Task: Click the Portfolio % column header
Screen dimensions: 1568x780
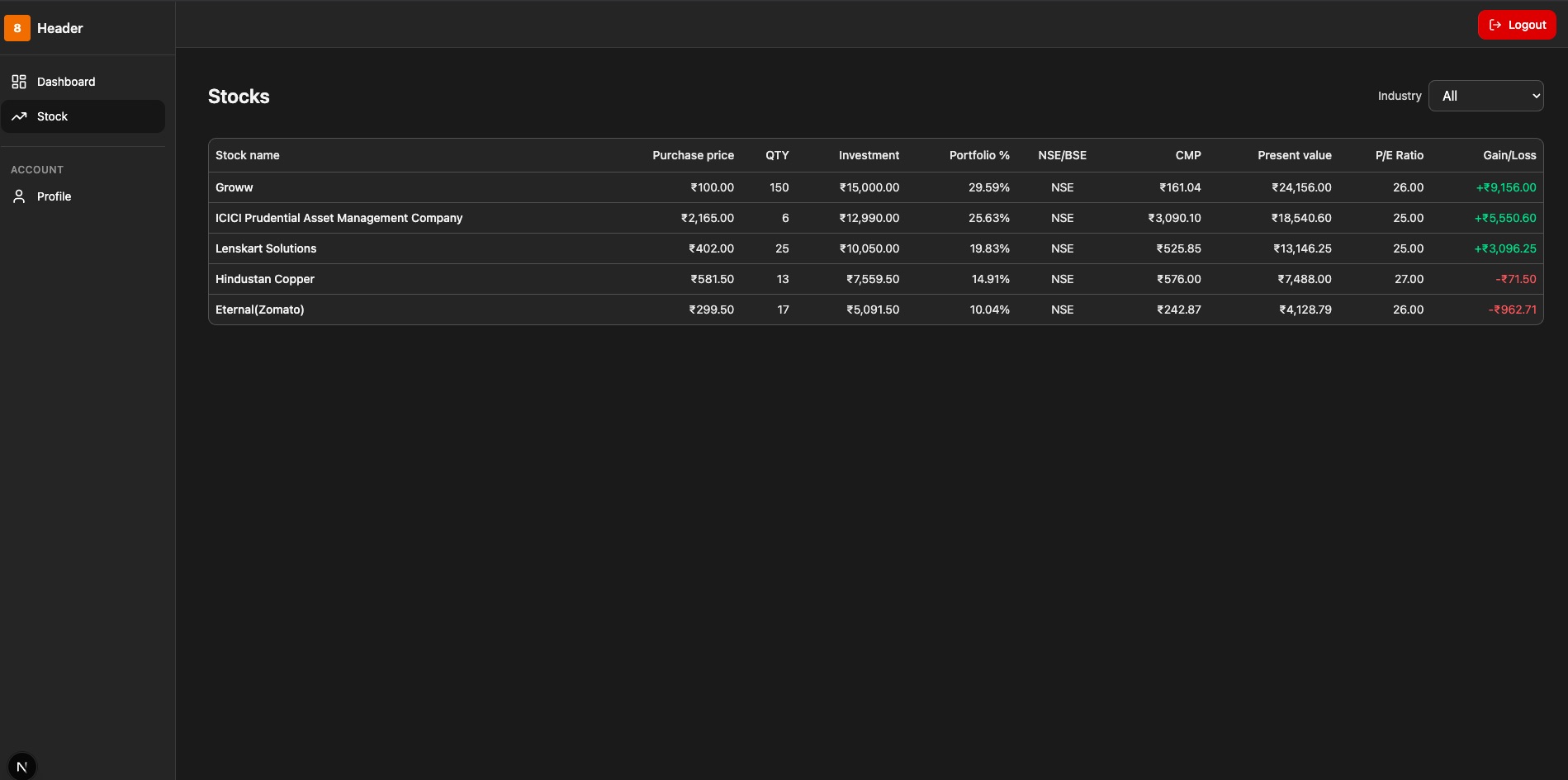Action: point(978,155)
